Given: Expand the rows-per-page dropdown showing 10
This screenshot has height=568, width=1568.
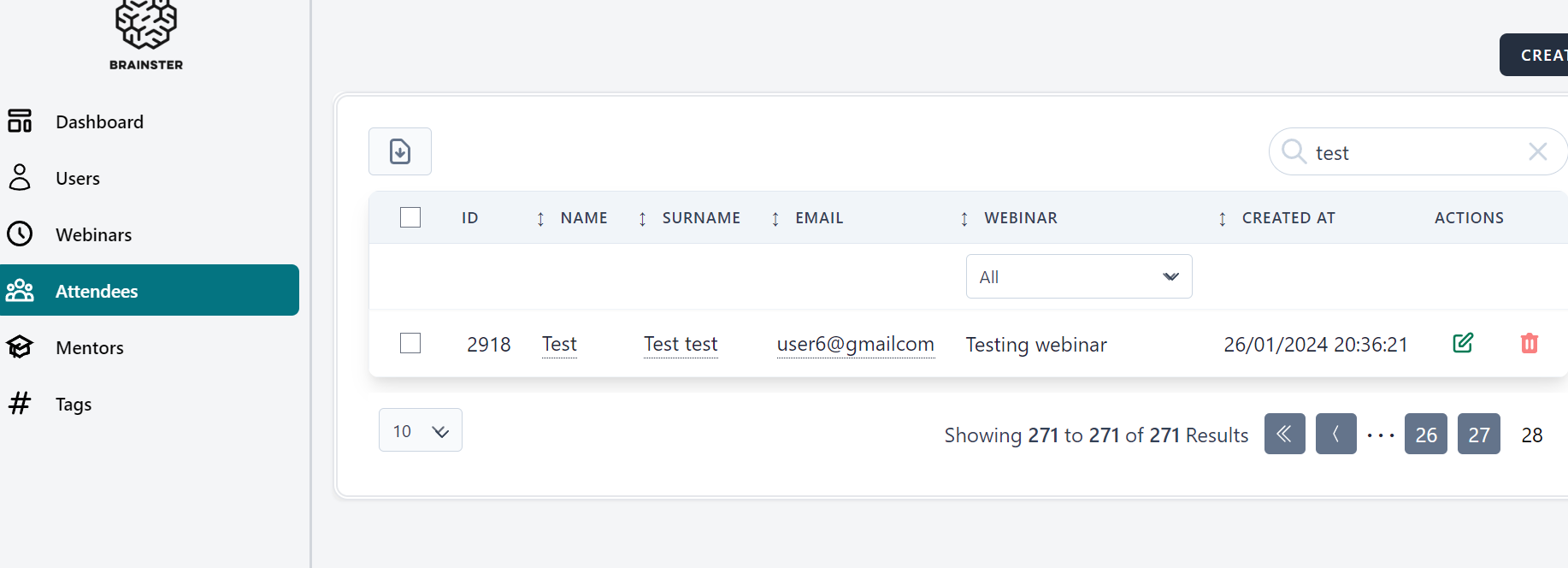Looking at the screenshot, I should [420, 430].
